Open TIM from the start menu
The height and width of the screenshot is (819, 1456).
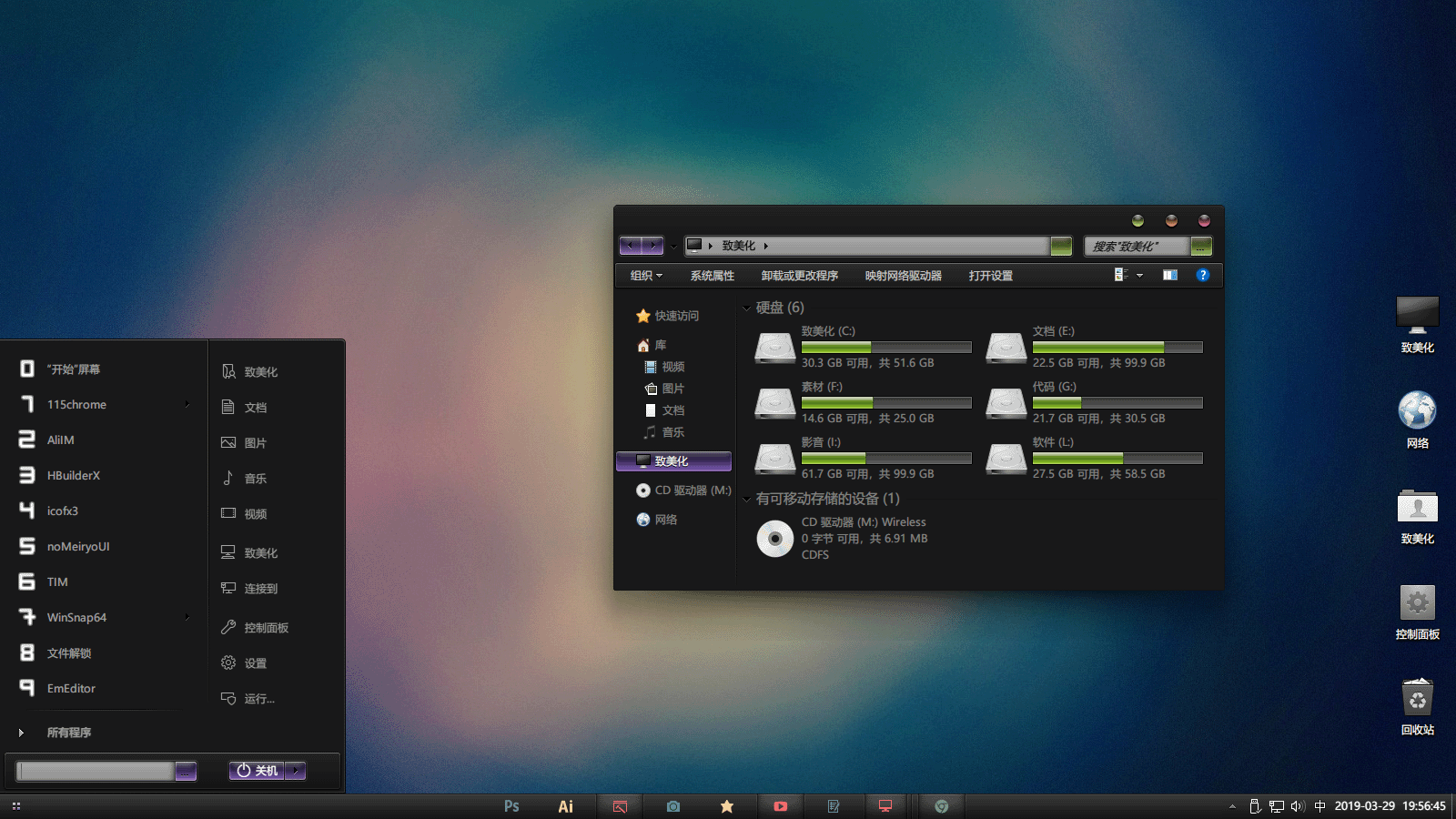pos(57,582)
